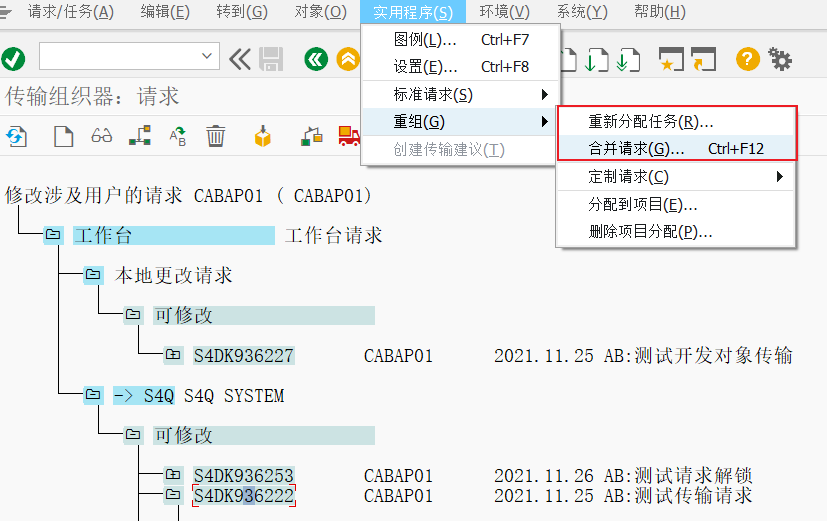Open the orange Help question mark icon
Screen dimensions: 827x521
tap(748, 59)
